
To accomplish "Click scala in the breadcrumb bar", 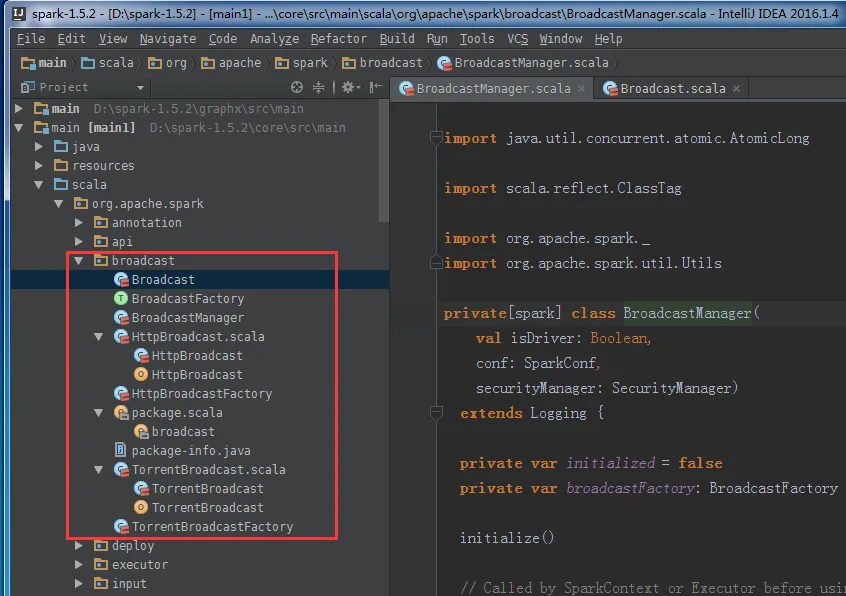I will coord(107,63).
